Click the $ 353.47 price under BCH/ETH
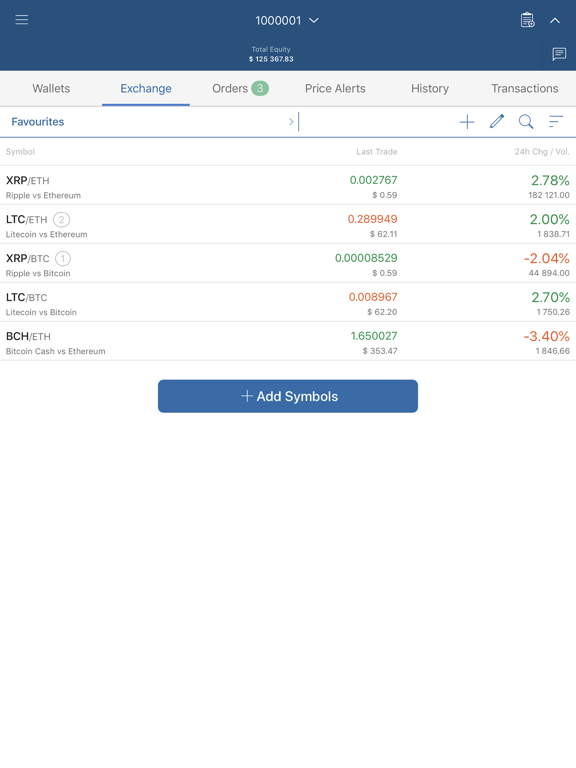This screenshot has height=768, width=576. (x=380, y=351)
